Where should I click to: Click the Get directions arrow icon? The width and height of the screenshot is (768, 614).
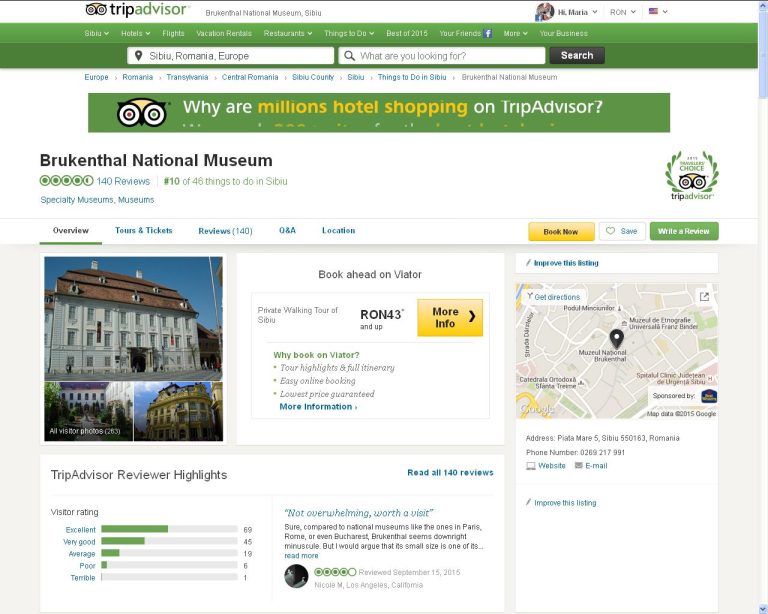click(530, 297)
